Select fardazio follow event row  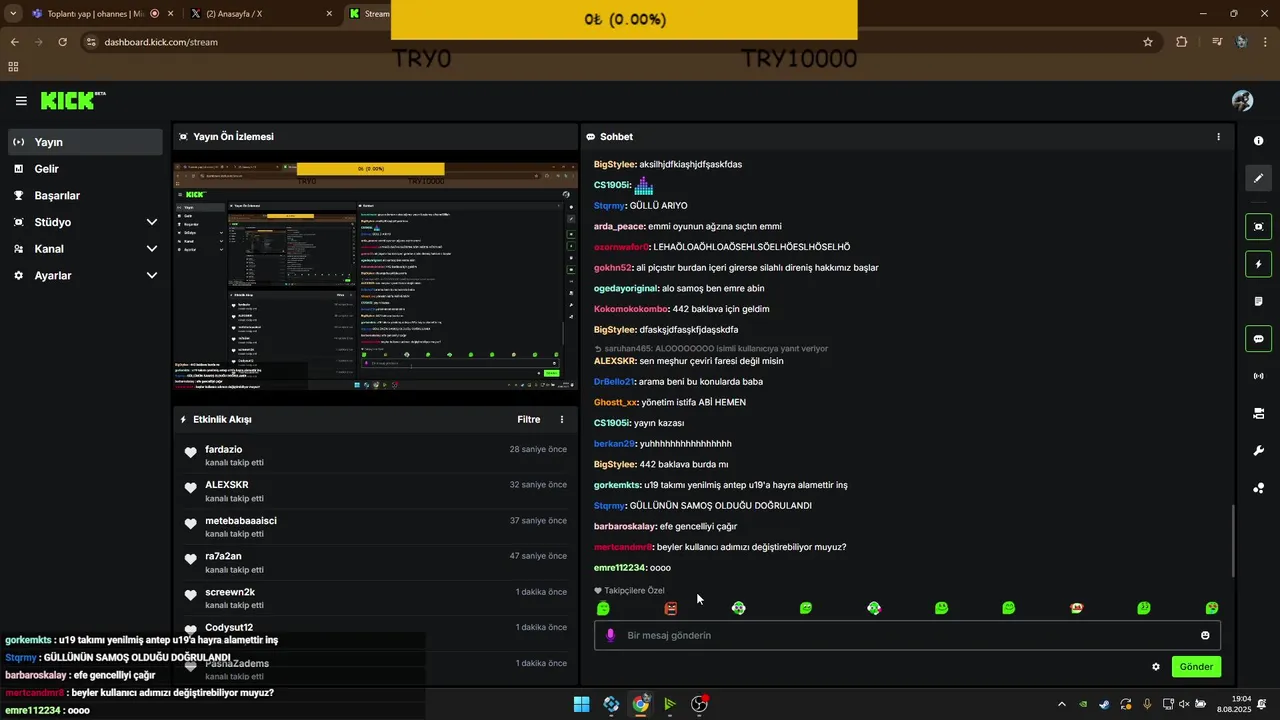376,456
